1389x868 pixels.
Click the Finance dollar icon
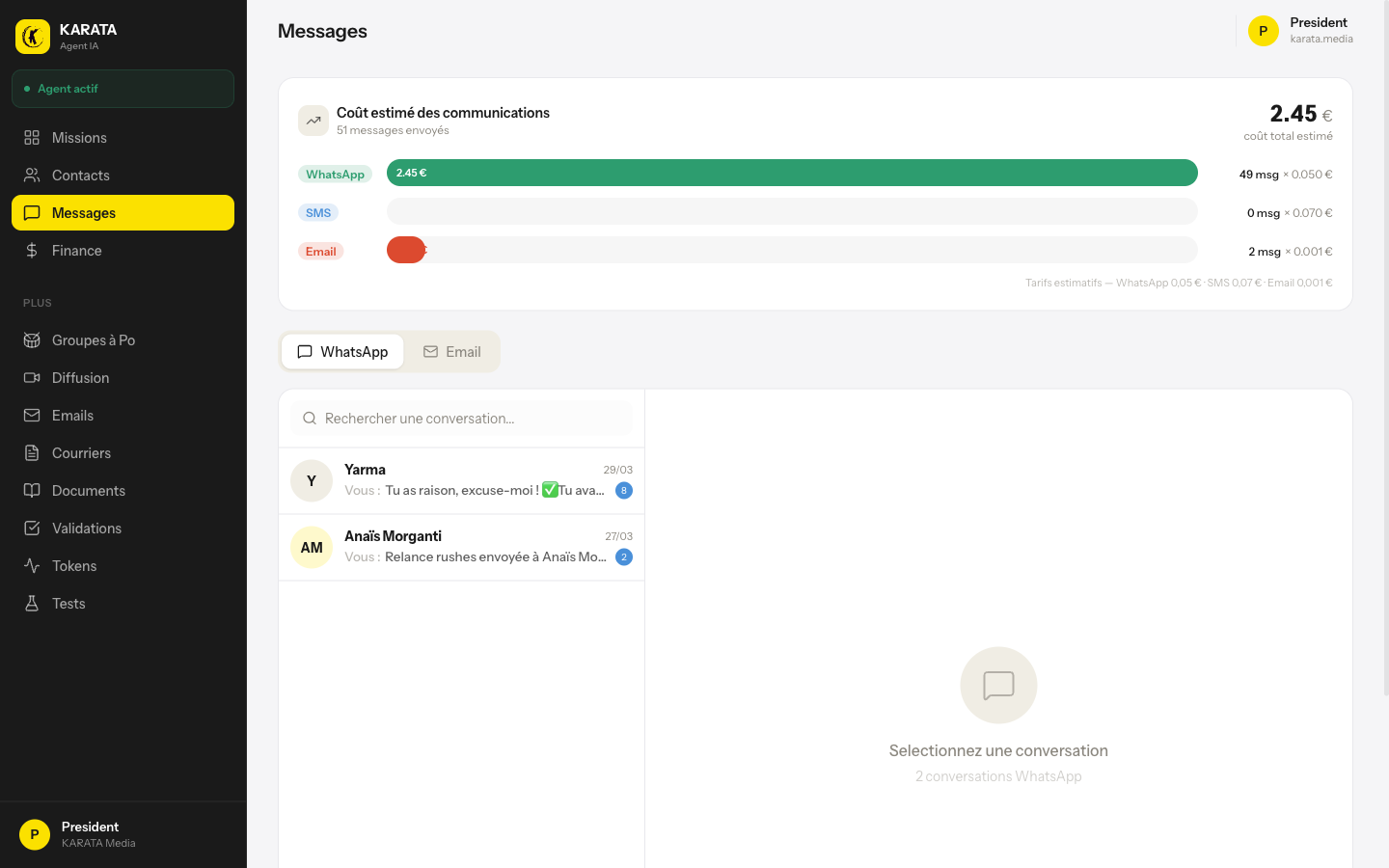point(32,251)
